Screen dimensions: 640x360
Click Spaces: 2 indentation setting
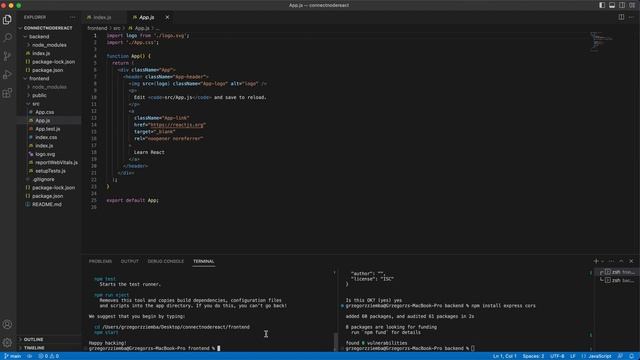533,356
